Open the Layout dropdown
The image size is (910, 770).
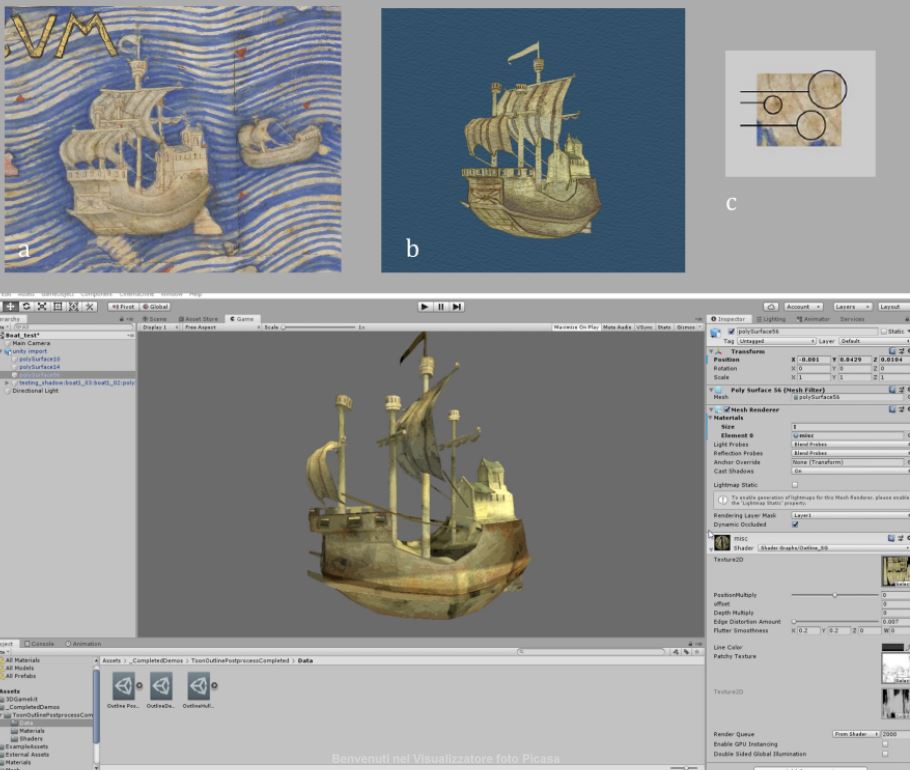coord(893,306)
